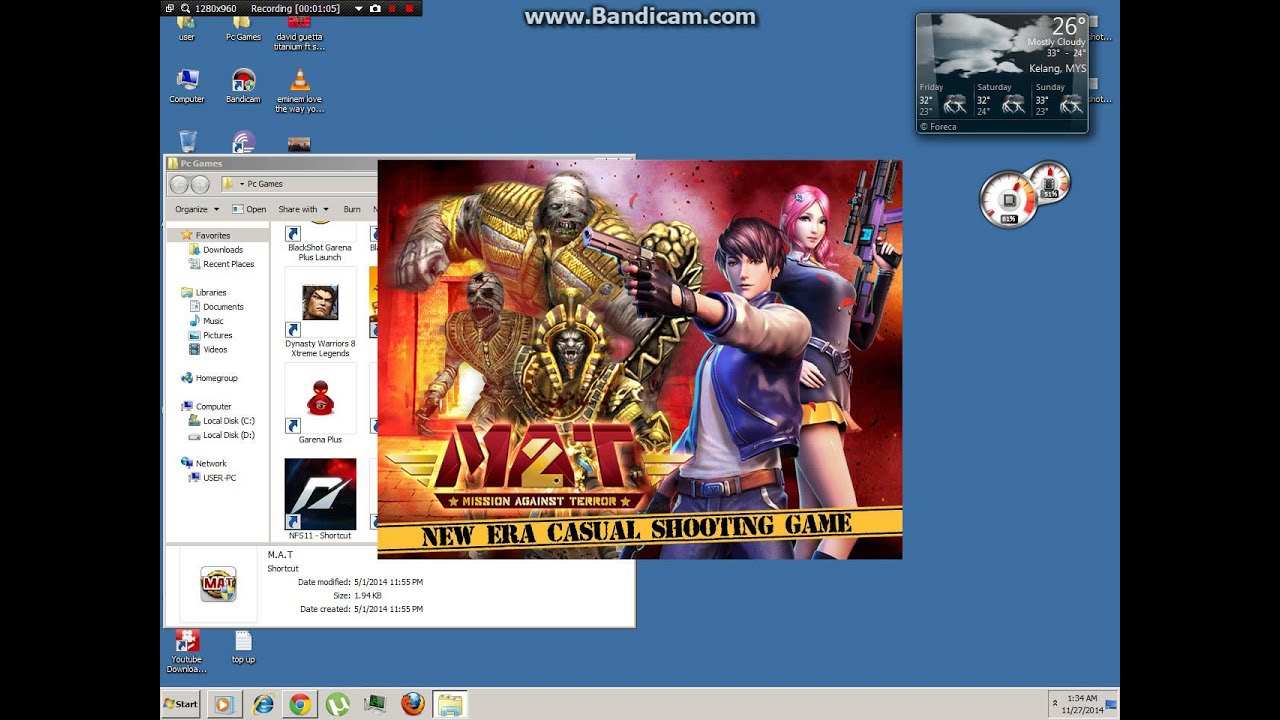Launch Bandicam from the desktop

point(243,86)
